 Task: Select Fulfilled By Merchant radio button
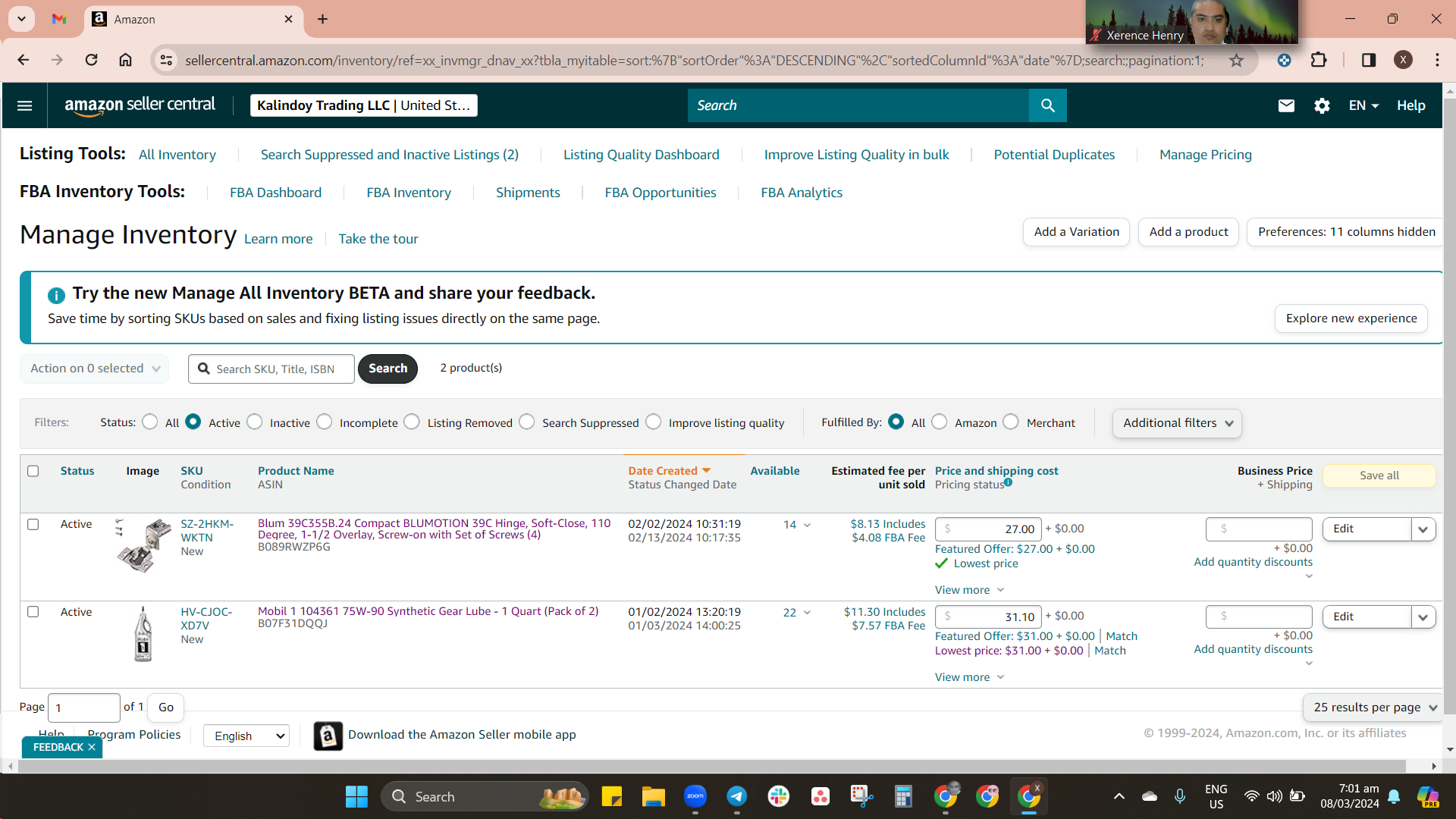click(1011, 422)
